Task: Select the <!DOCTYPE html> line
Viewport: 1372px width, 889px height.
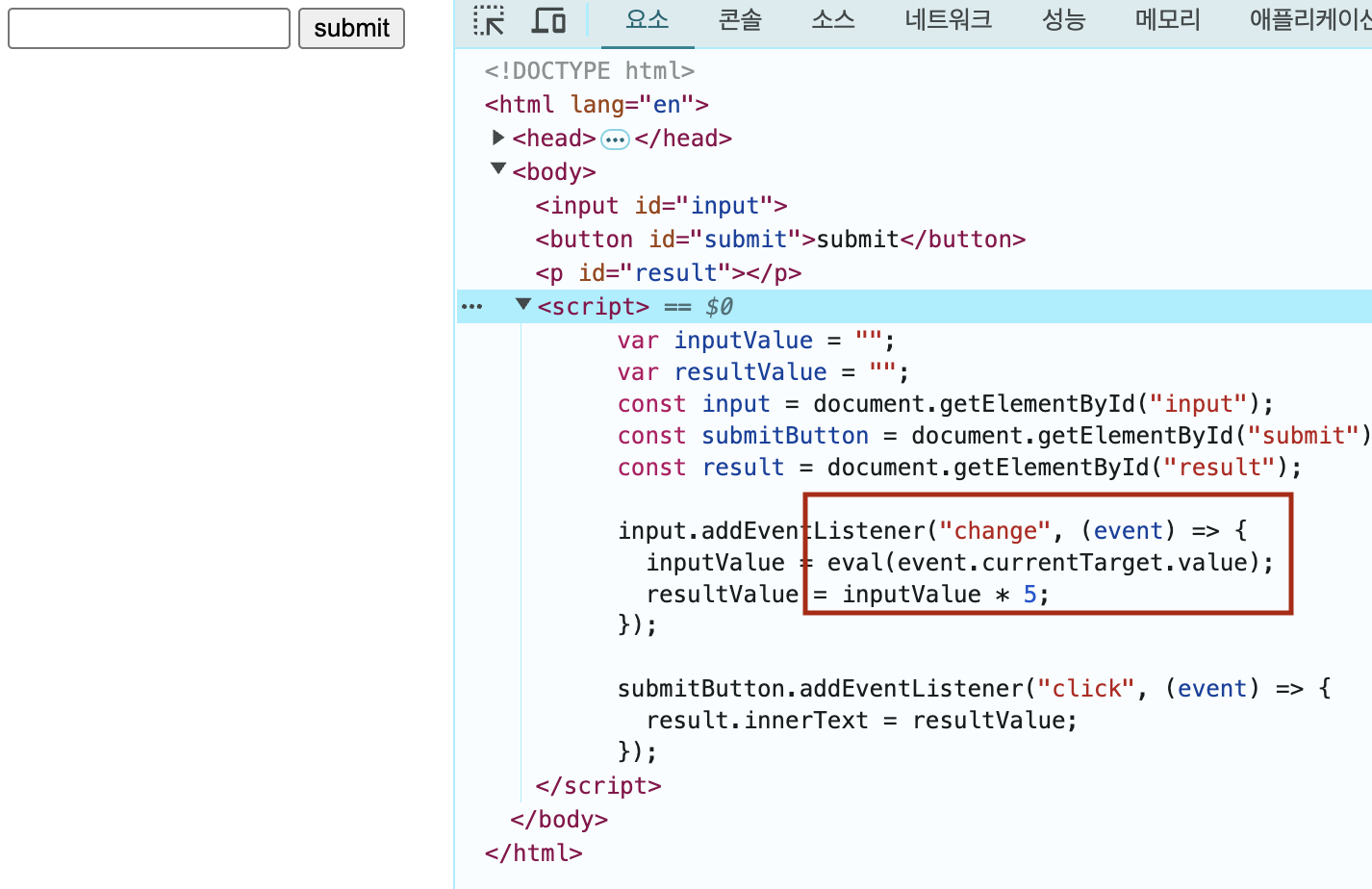Action: tap(590, 71)
